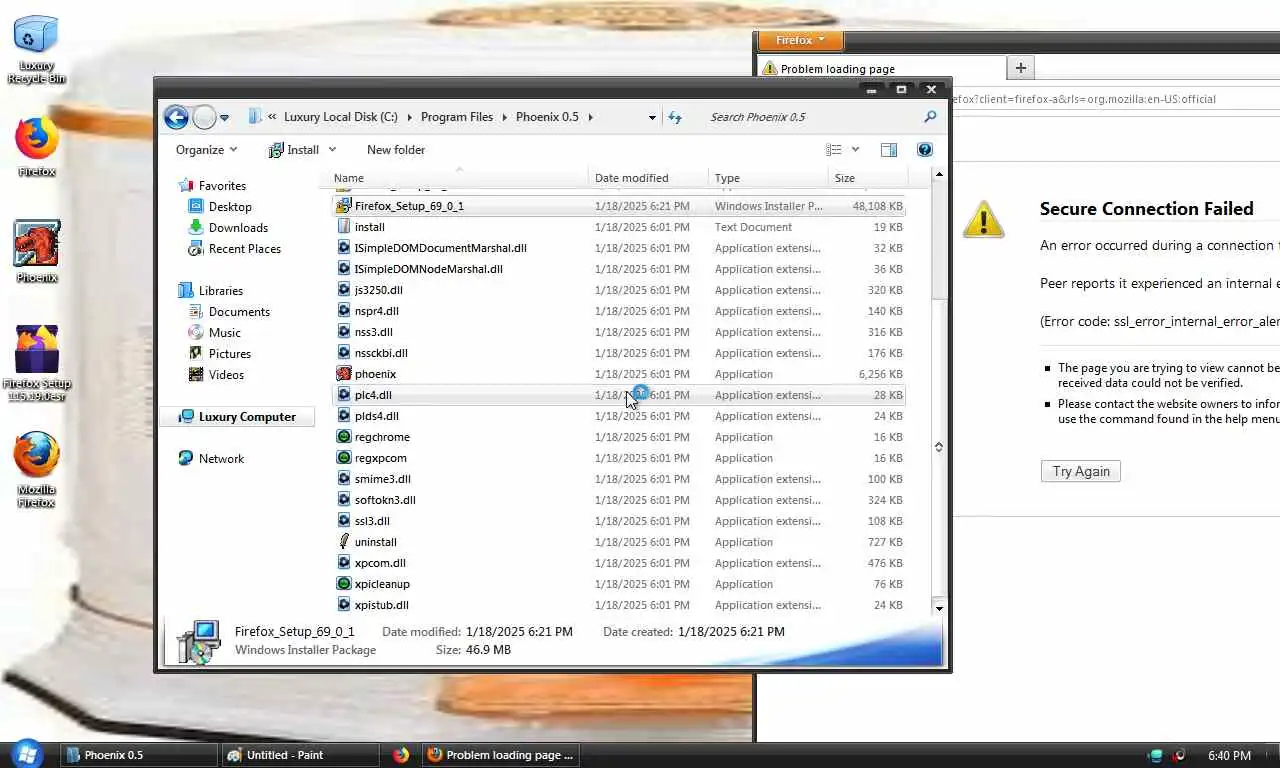Open the Phoenix desktop icon
The height and width of the screenshot is (768, 1280).
tap(37, 244)
